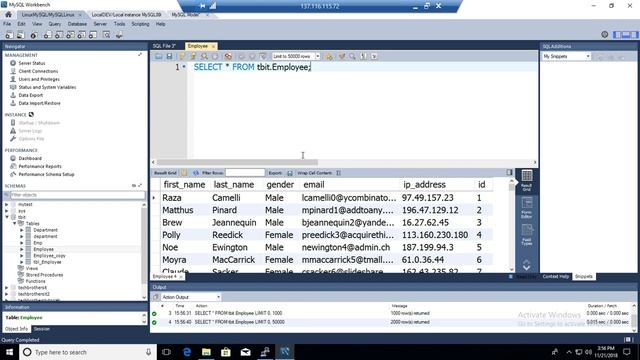Viewport: 640px width, 360px height.
Task: Open the Server menu
Action: 100,24
